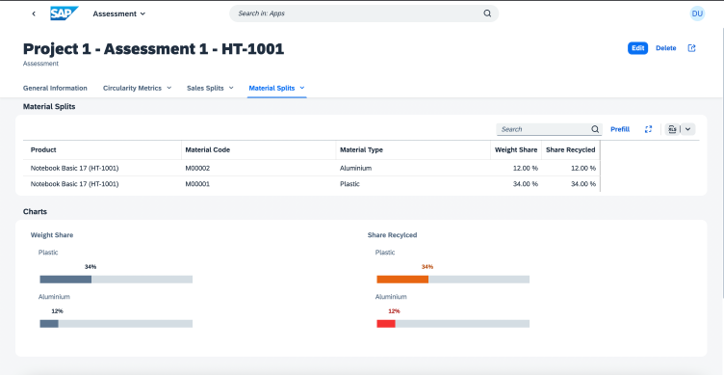
Task: Export table to spreadsheet icon
Action: (x=672, y=129)
